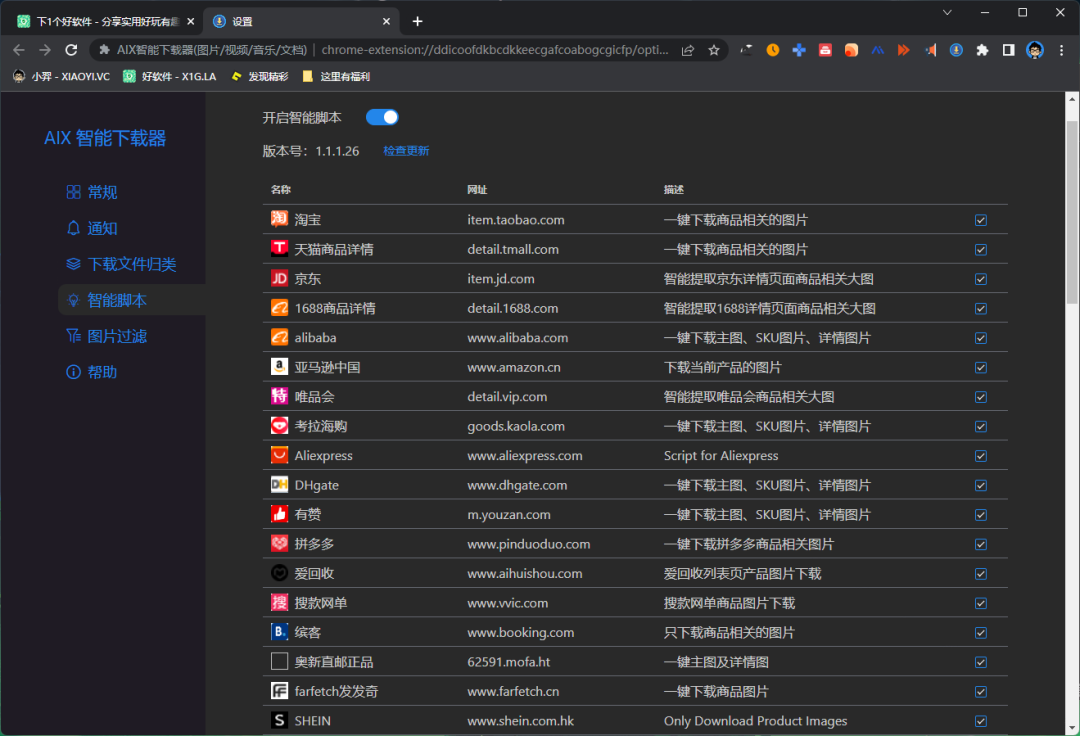Click the share page icon in address bar
1080x736 pixels.
click(x=687, y=50)
